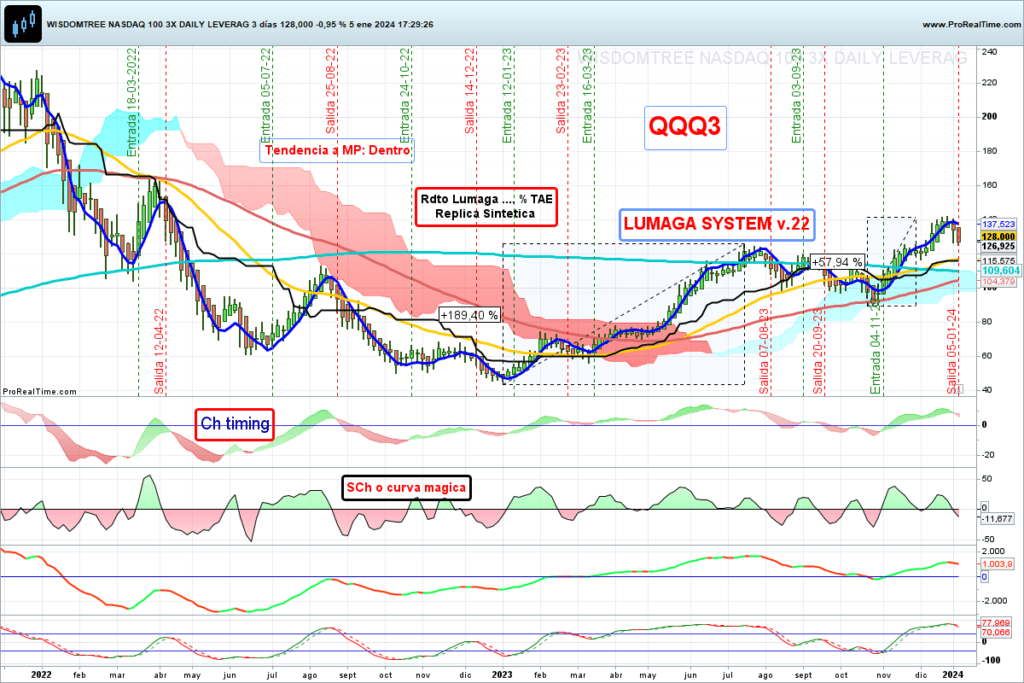Image resolution: width=1024 pixels, height=683 pixels.
Task: Select the 'SCh o curva magica' indicator label
Action: click(406, 488)
